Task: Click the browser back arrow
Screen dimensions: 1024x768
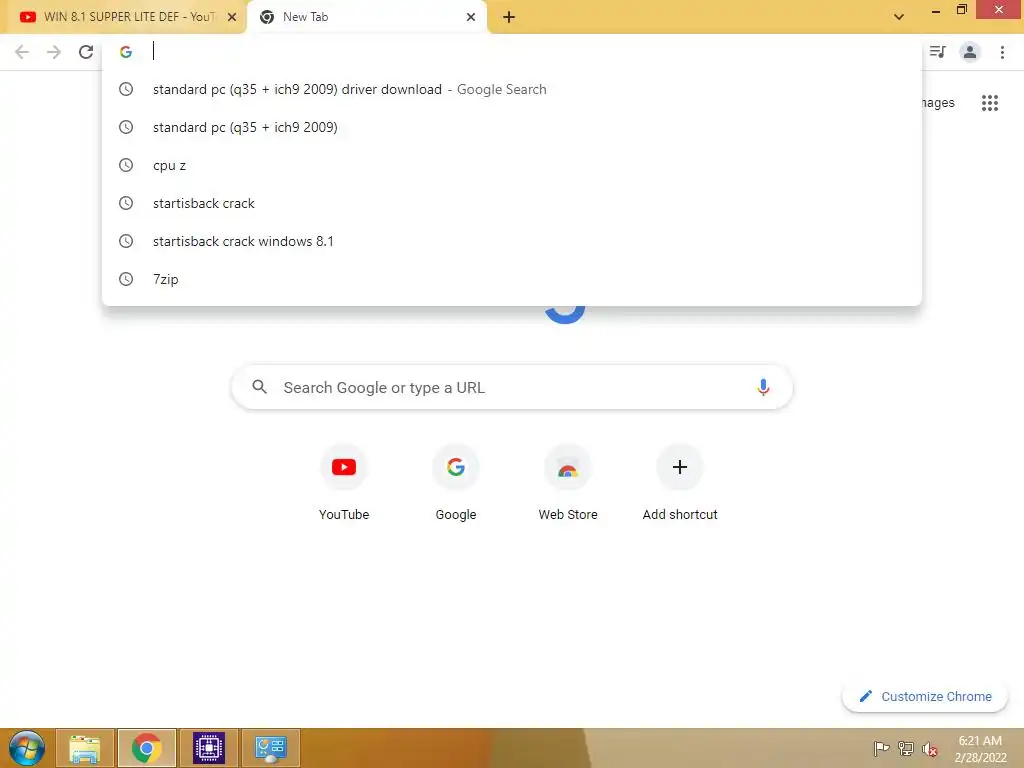Action: [x=22, y=52]
